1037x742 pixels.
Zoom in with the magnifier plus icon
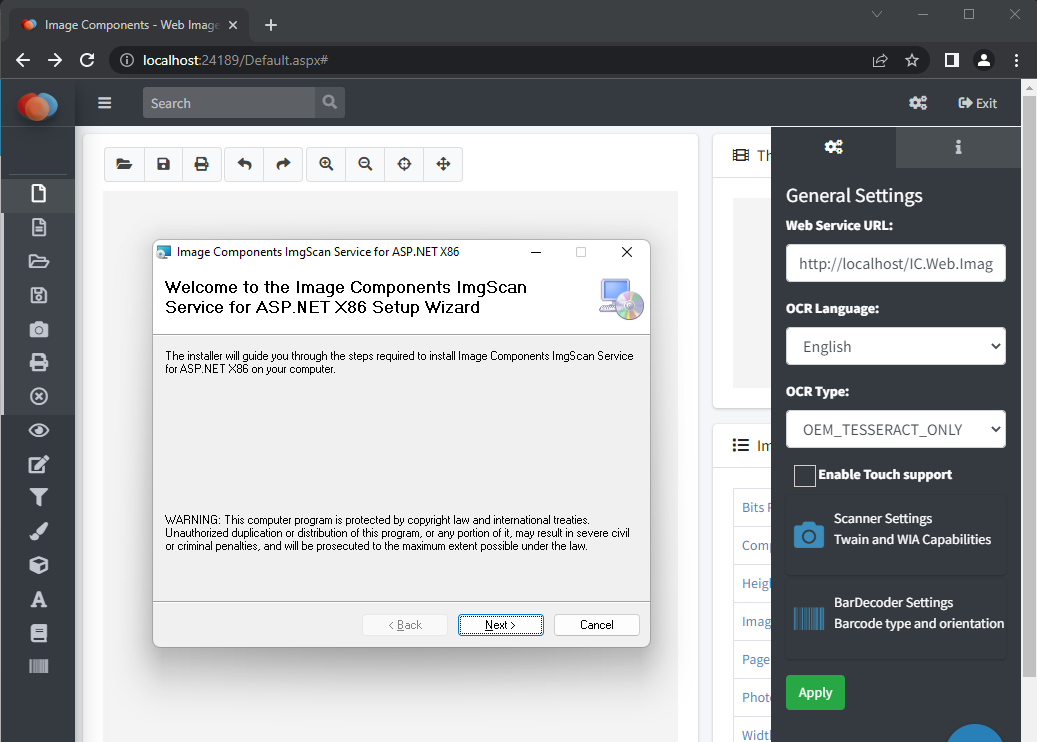point(325,164)
